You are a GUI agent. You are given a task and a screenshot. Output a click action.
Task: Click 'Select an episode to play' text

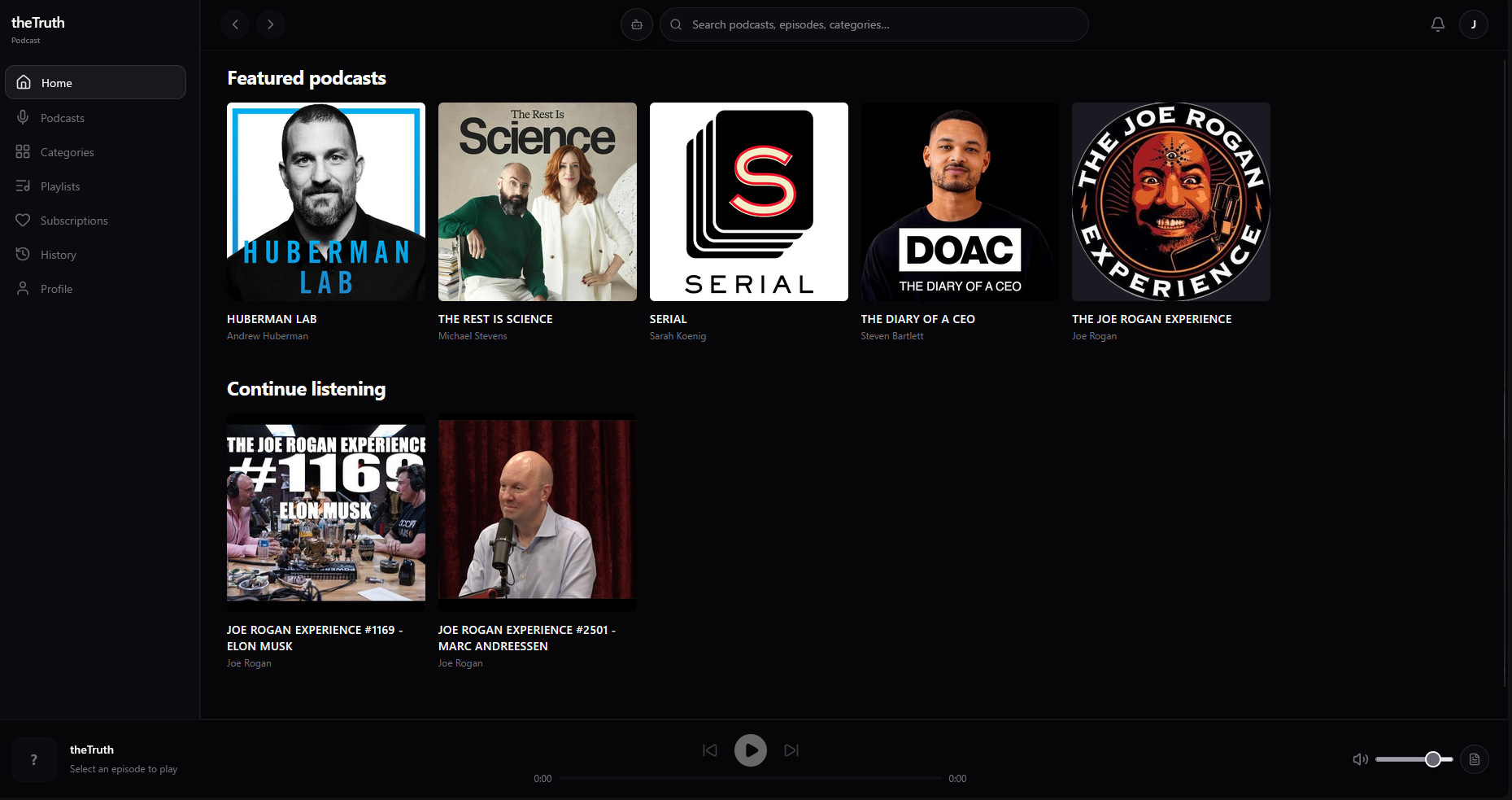(x=124, y=769)
